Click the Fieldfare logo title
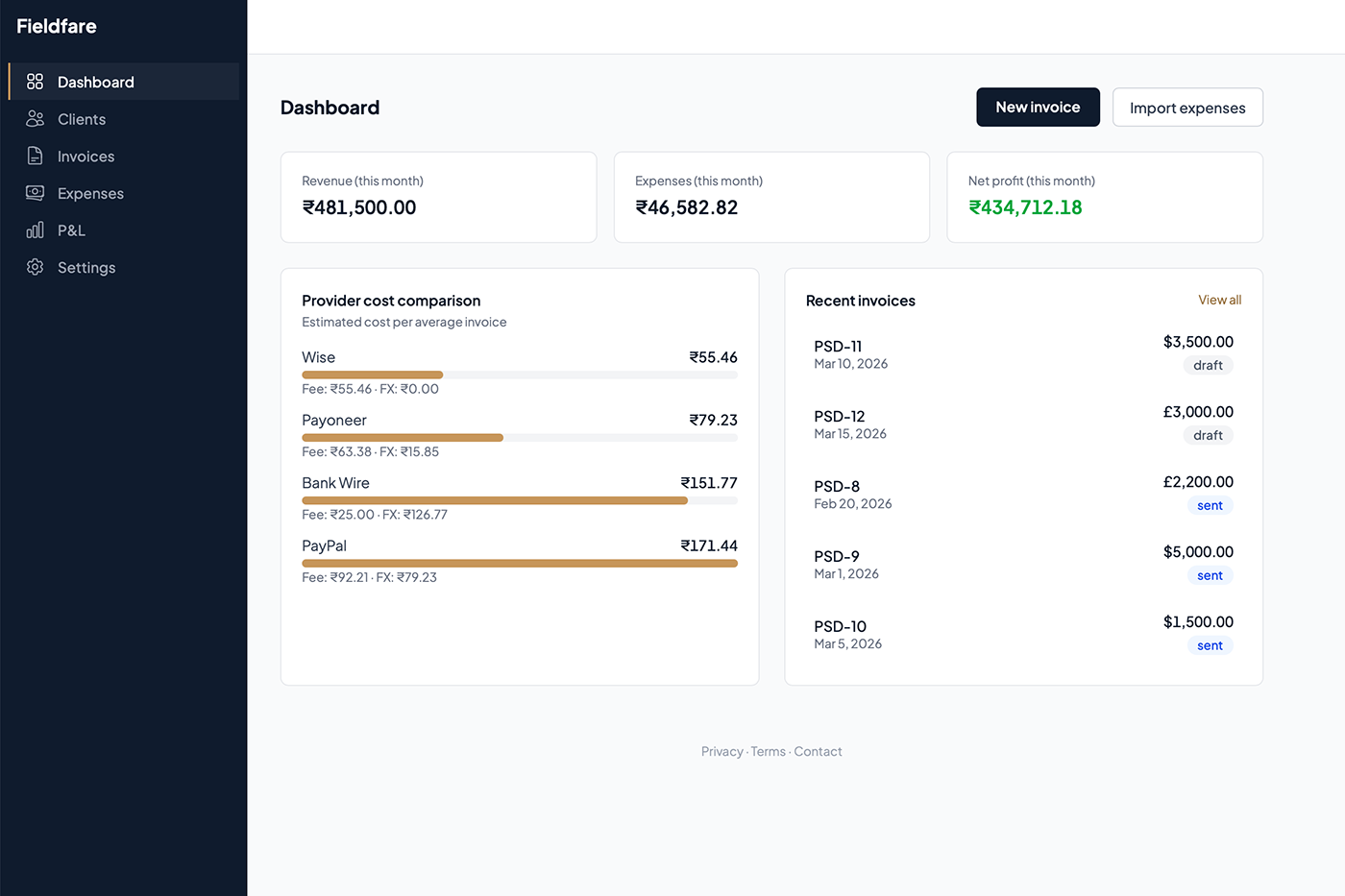This screenshot has height=896, width=1345. tap(57, 26)
